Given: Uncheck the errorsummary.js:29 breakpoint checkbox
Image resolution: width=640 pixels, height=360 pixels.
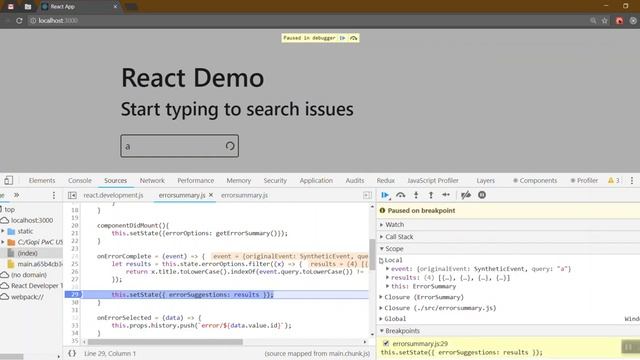Looking at the screenshot, I should click(x=386, y=344).
